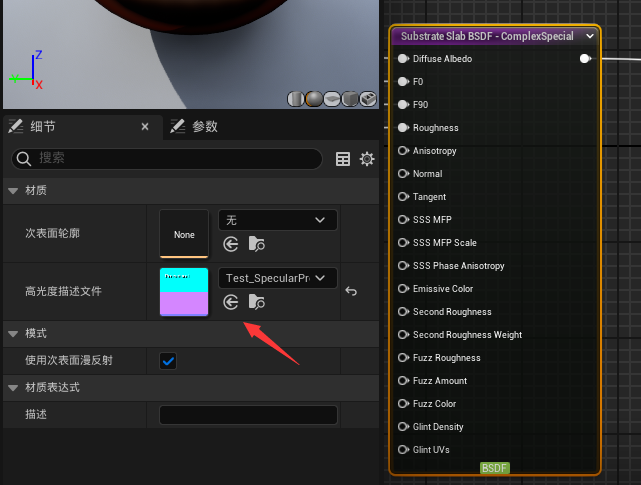Collapse the 材质表达式 section
641x485 pixels.
click(x=13, y=388)
